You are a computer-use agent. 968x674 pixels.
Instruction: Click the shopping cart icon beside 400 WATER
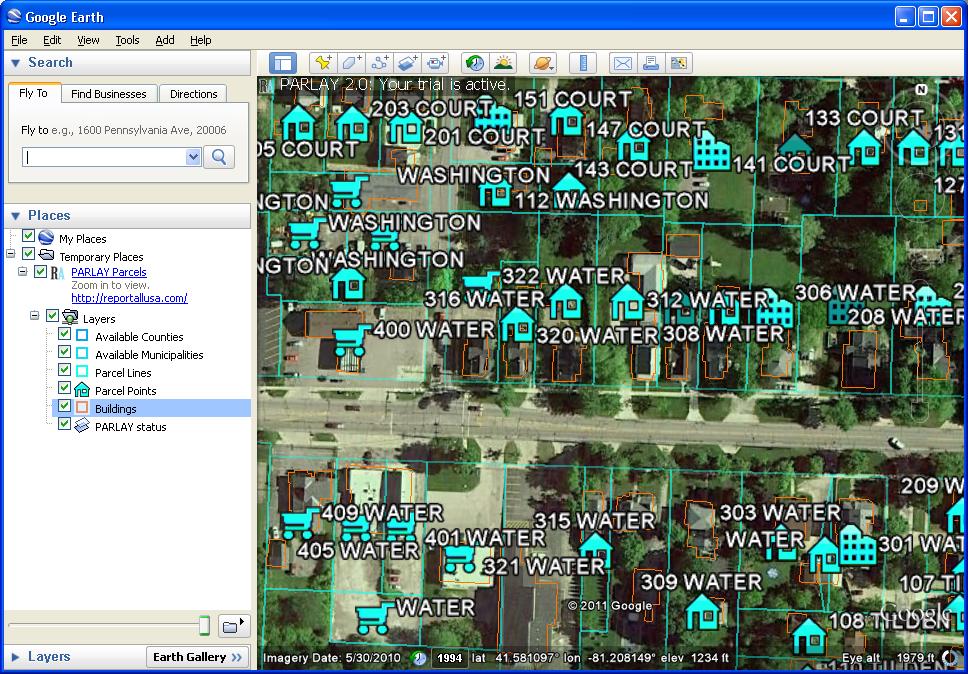(x=351, y=340)
